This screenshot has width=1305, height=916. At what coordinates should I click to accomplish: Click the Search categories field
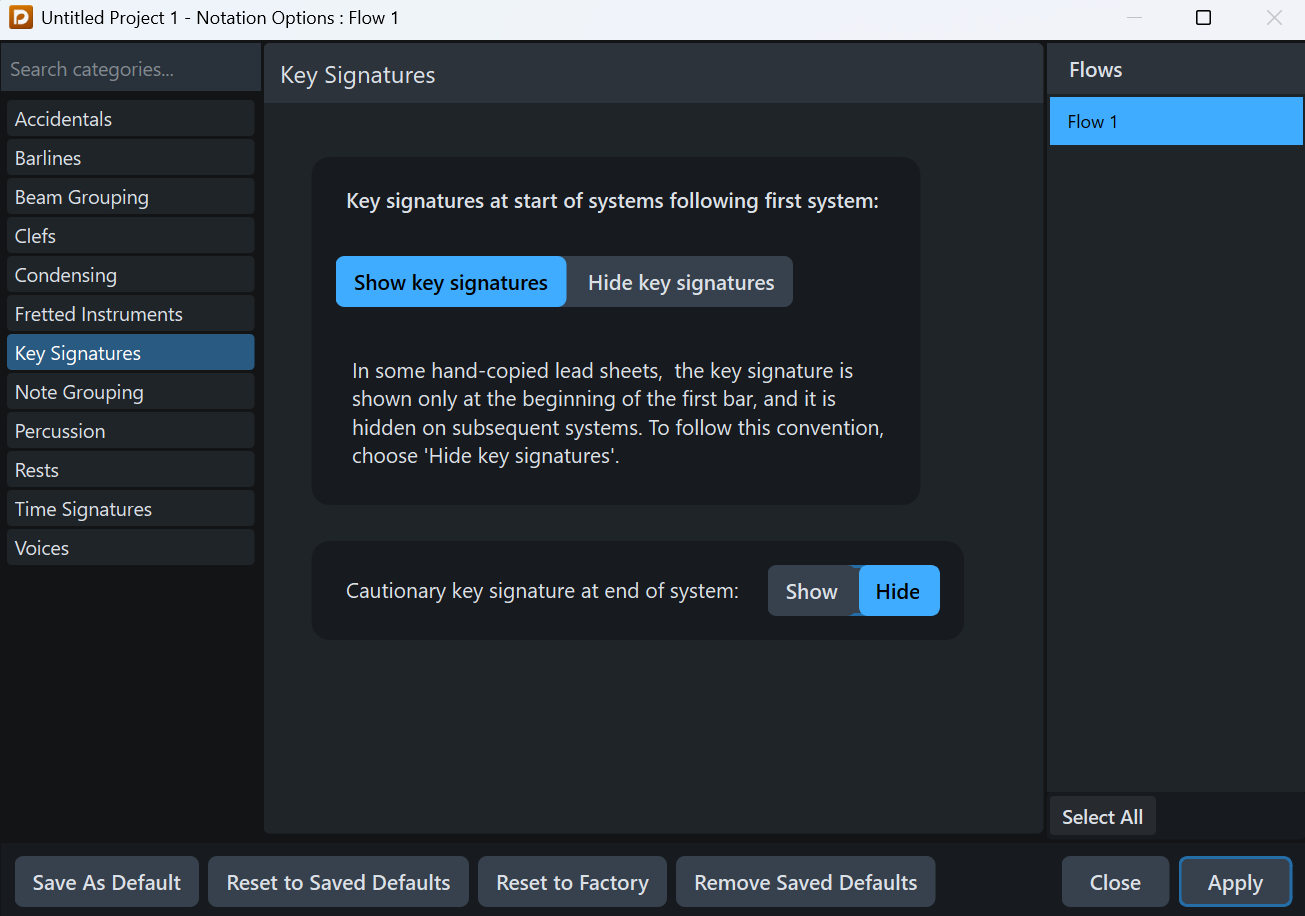tap(130, 69)
